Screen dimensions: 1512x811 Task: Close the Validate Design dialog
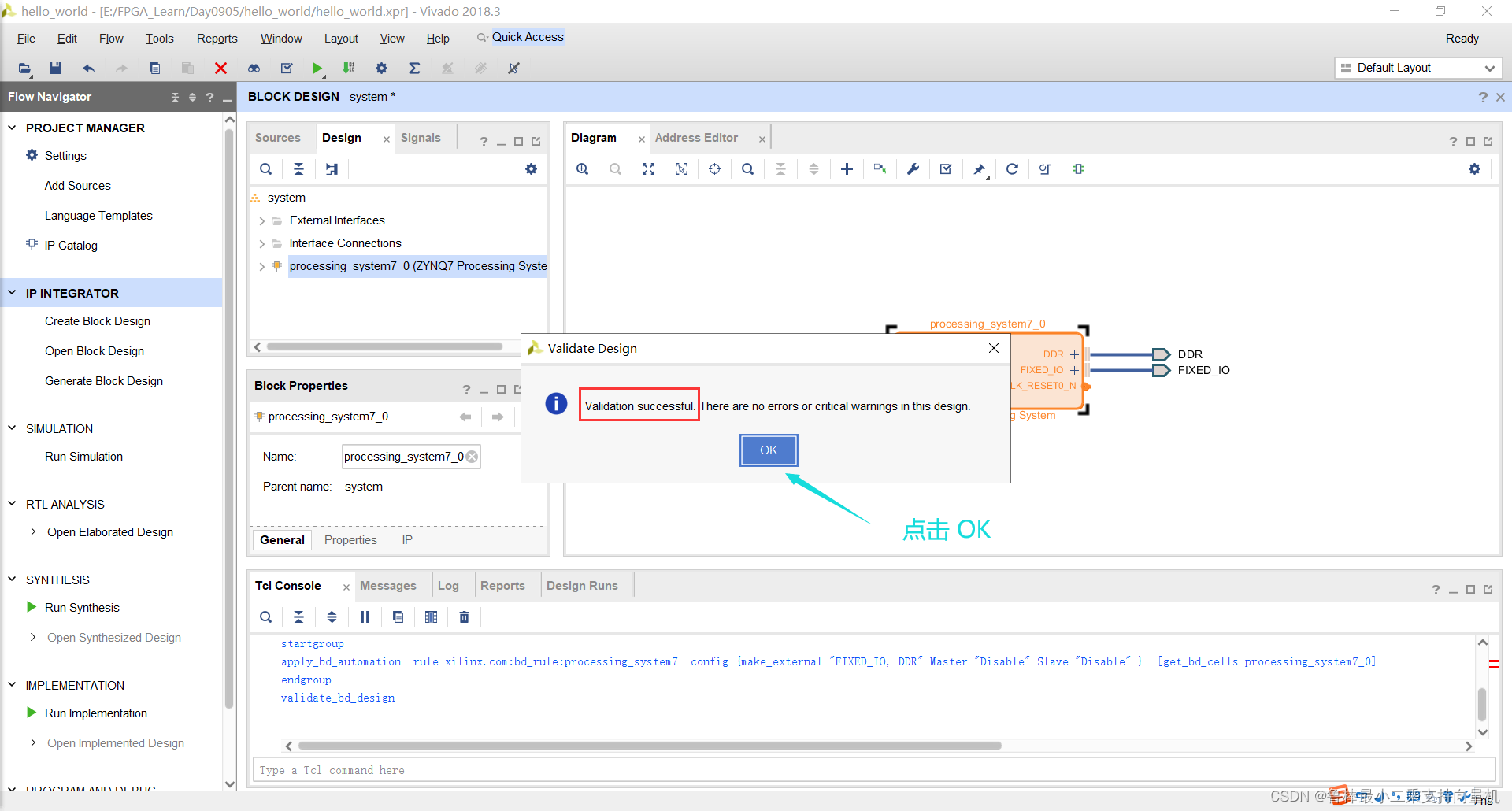pyautogui.click(x=994, y=348)
